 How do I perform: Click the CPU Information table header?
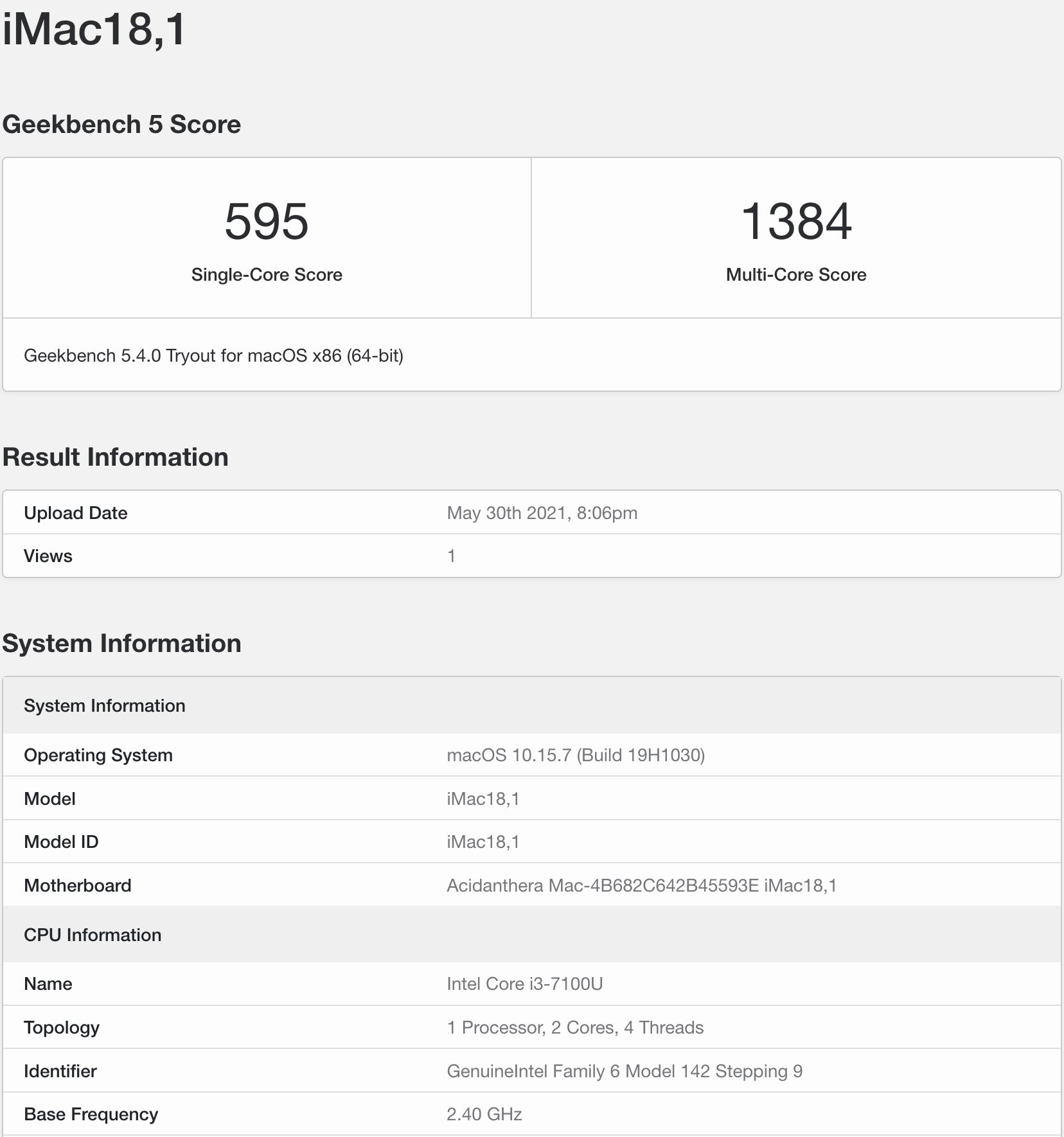(x=532, y=935)
